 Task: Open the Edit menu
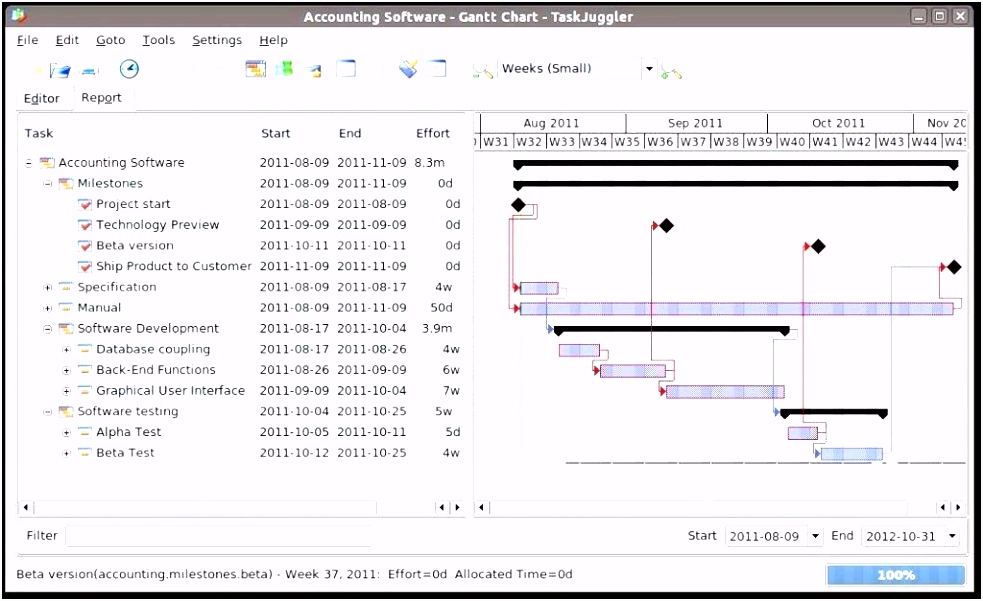coord(67,40)
